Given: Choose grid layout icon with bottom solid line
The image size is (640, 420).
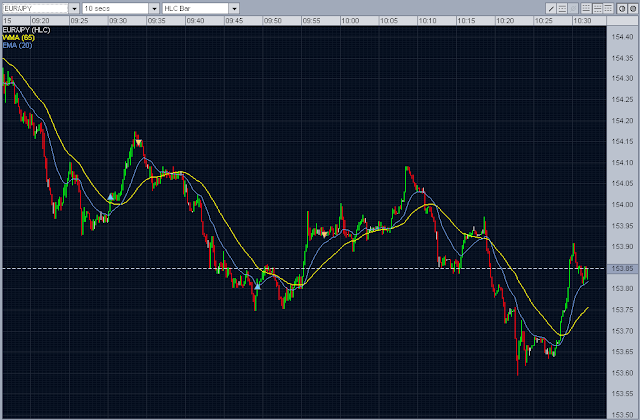Looking at the screenshot, I should click(x=586, y=8).
